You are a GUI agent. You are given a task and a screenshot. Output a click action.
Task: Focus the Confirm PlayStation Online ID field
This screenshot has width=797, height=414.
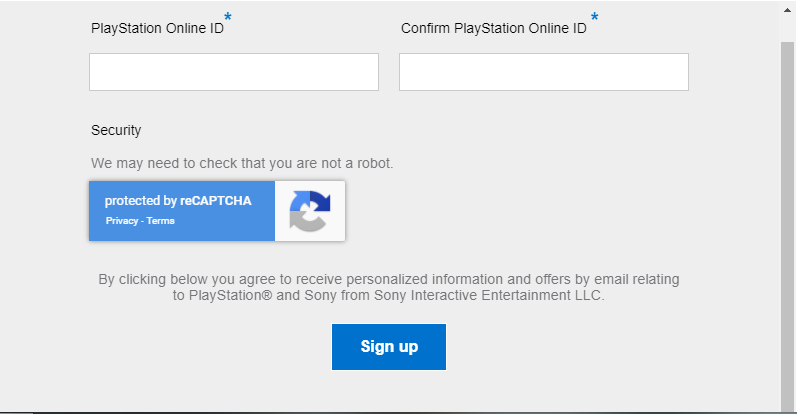coord(544,72)
